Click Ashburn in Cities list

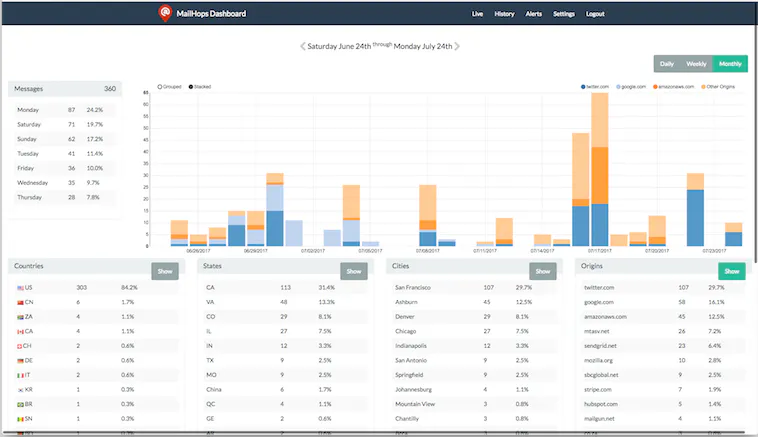click(406, 302)
